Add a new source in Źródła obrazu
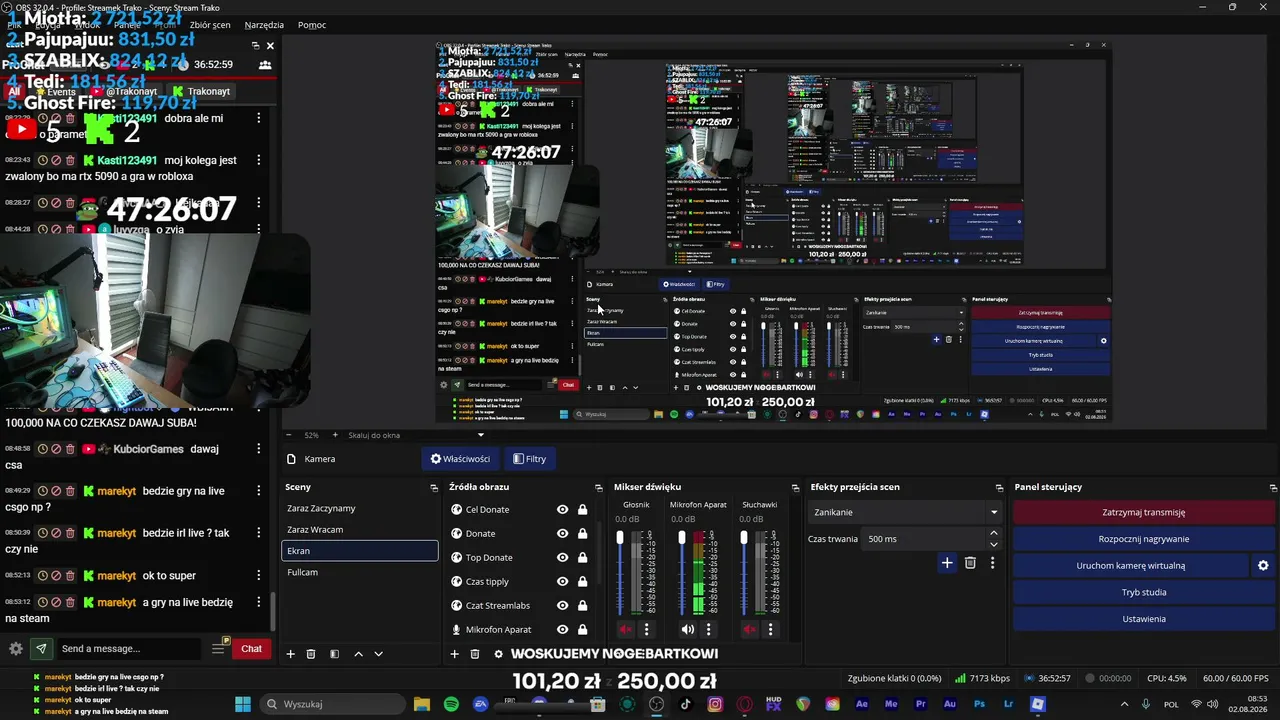The width and height of the screenshot is (1280, 720). click(454, 654)
